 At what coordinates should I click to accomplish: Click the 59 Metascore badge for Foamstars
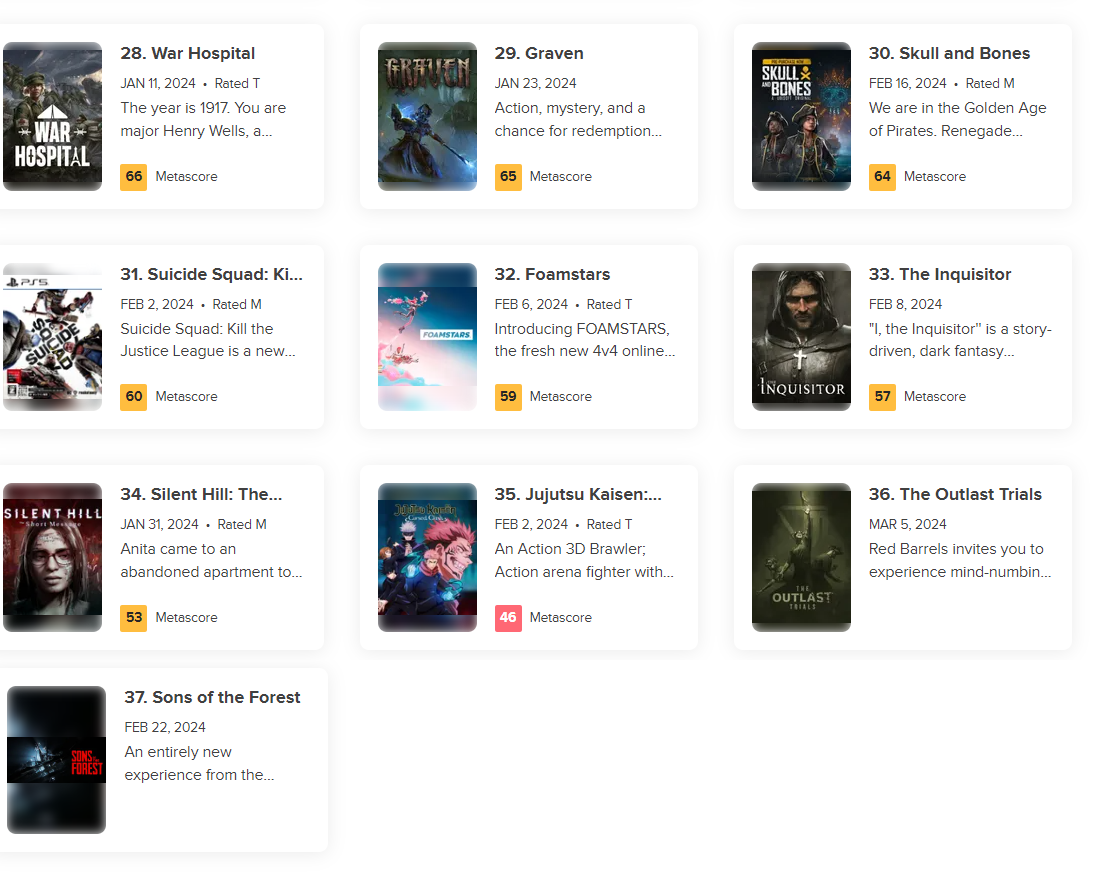[508, 397]
